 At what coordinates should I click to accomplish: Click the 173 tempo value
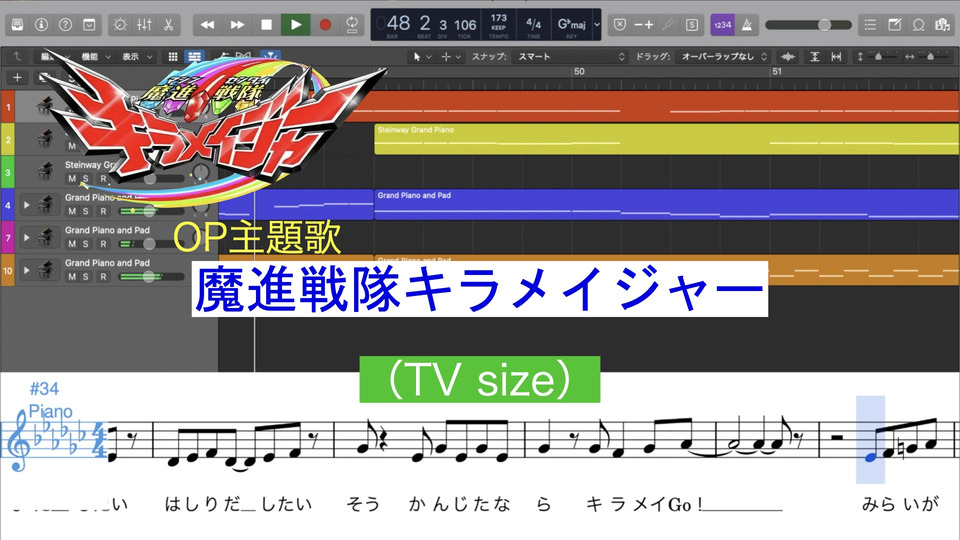pos(498,18)
